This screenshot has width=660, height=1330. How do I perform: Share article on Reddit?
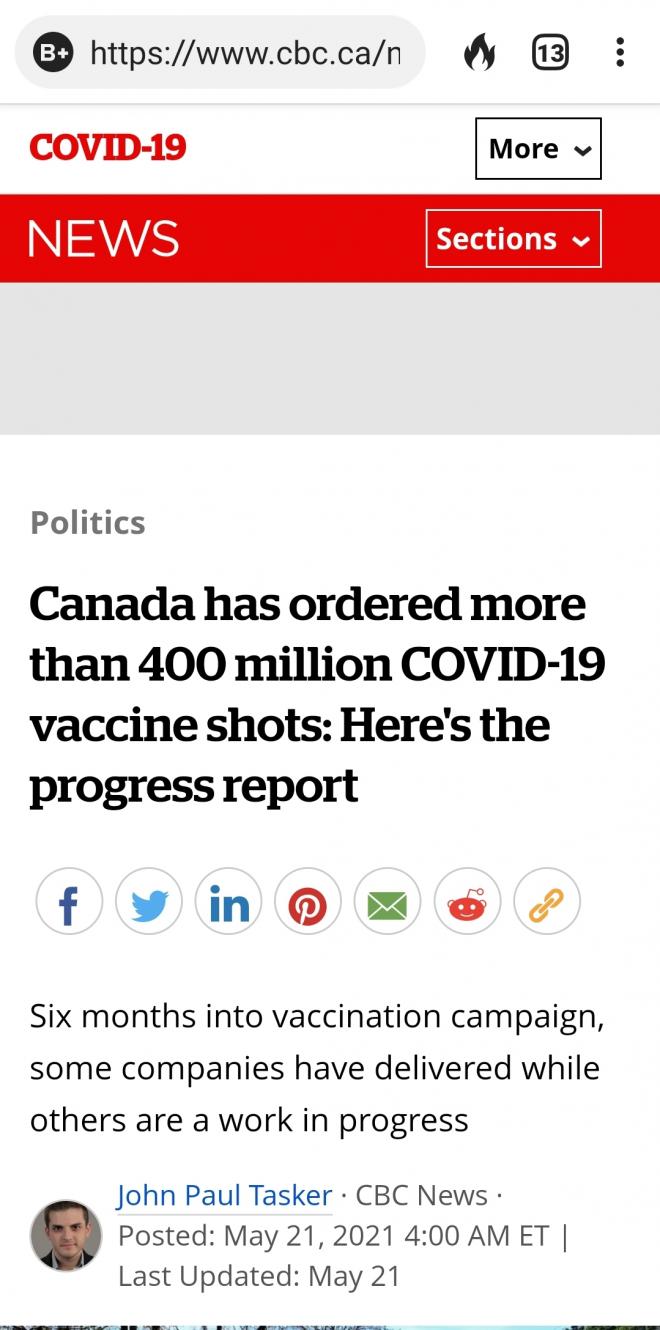pos(467,902)
